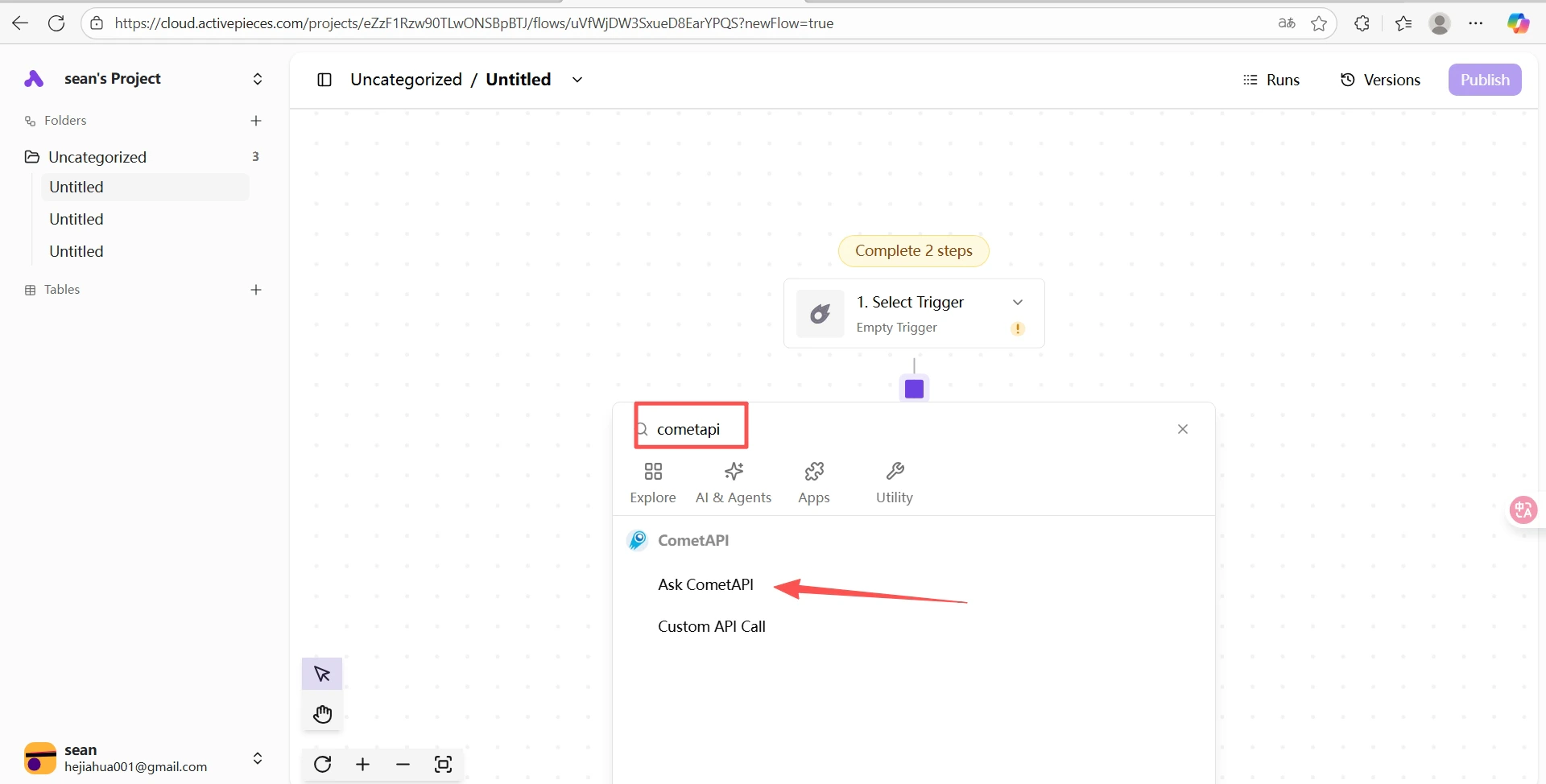Click the floating translate bubble icon
This screenshot has height=784, width=1546.
1523,510
